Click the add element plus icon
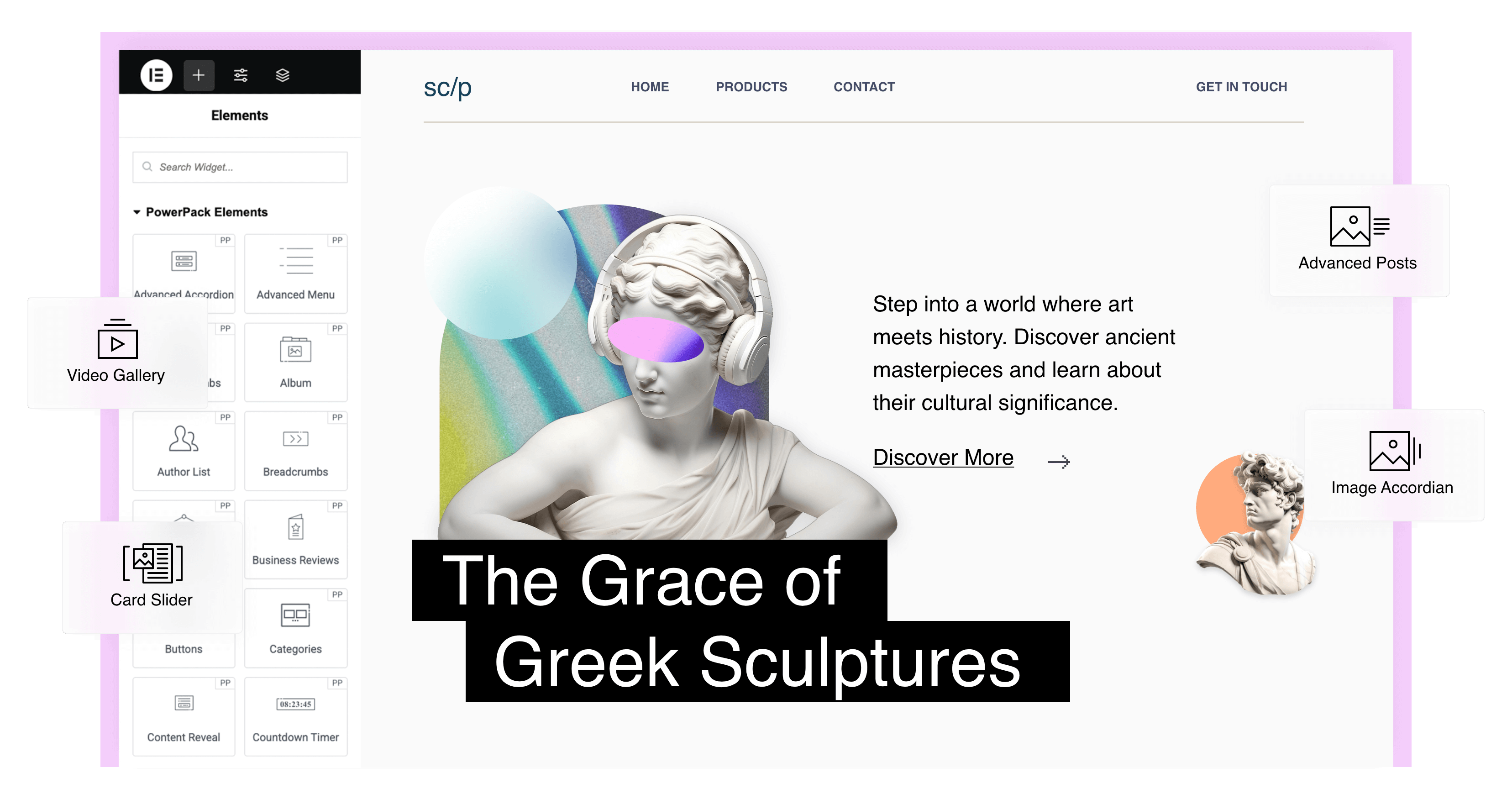This screenshot has height=799, width=1512. pos(199,75)
